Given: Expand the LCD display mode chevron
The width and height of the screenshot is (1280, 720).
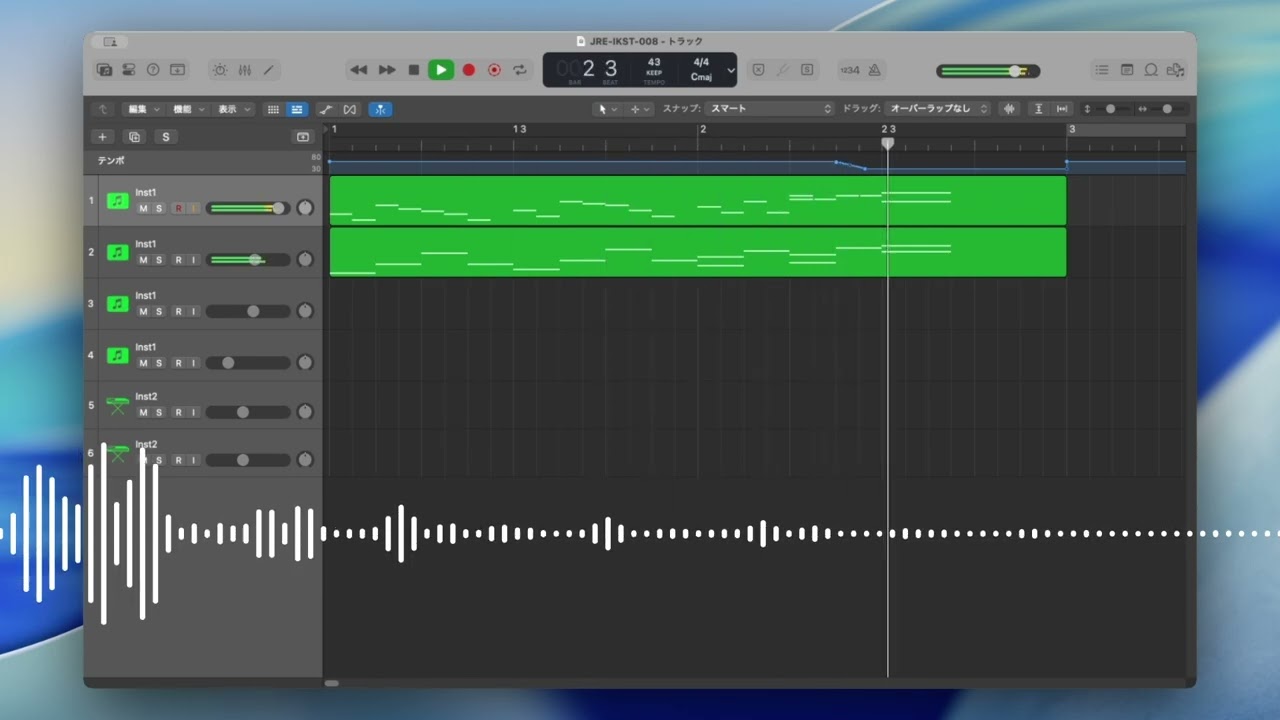Looking at the screenshot, I should coord(731,70).
